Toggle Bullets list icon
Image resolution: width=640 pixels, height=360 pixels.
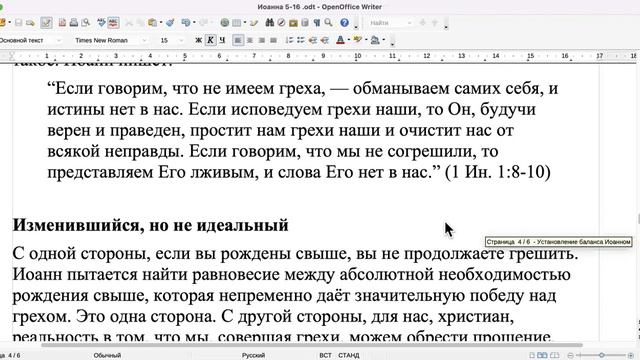(301, 40)
